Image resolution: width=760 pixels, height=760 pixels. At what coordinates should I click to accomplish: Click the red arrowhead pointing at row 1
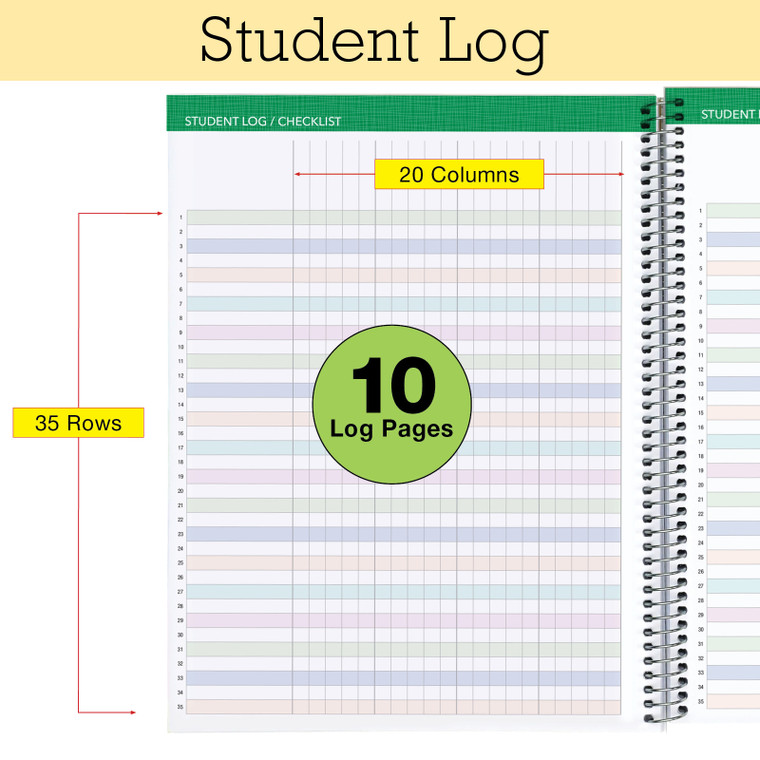coord(156,213)
